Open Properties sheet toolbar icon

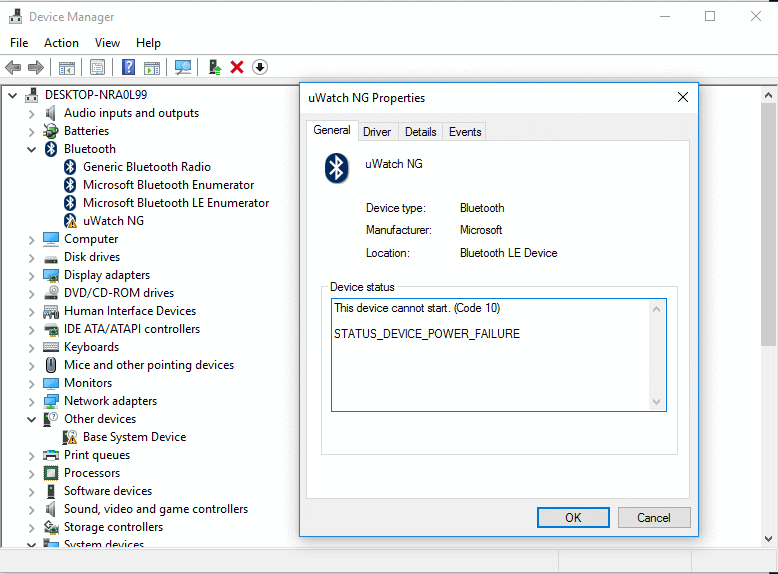[97, 67]
